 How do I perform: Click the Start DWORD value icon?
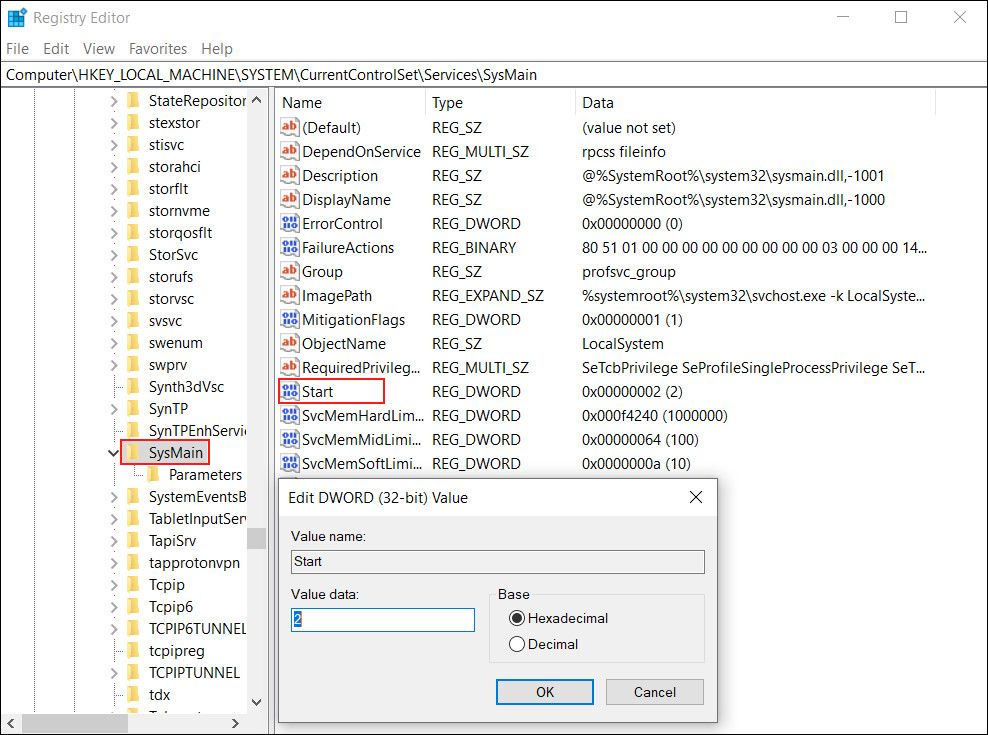coord(290,392)
